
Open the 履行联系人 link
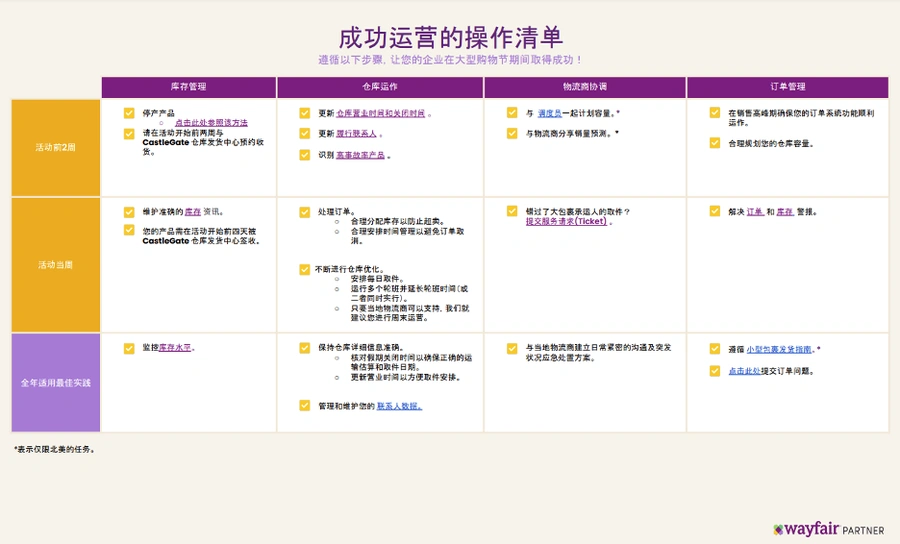[356, 134]
